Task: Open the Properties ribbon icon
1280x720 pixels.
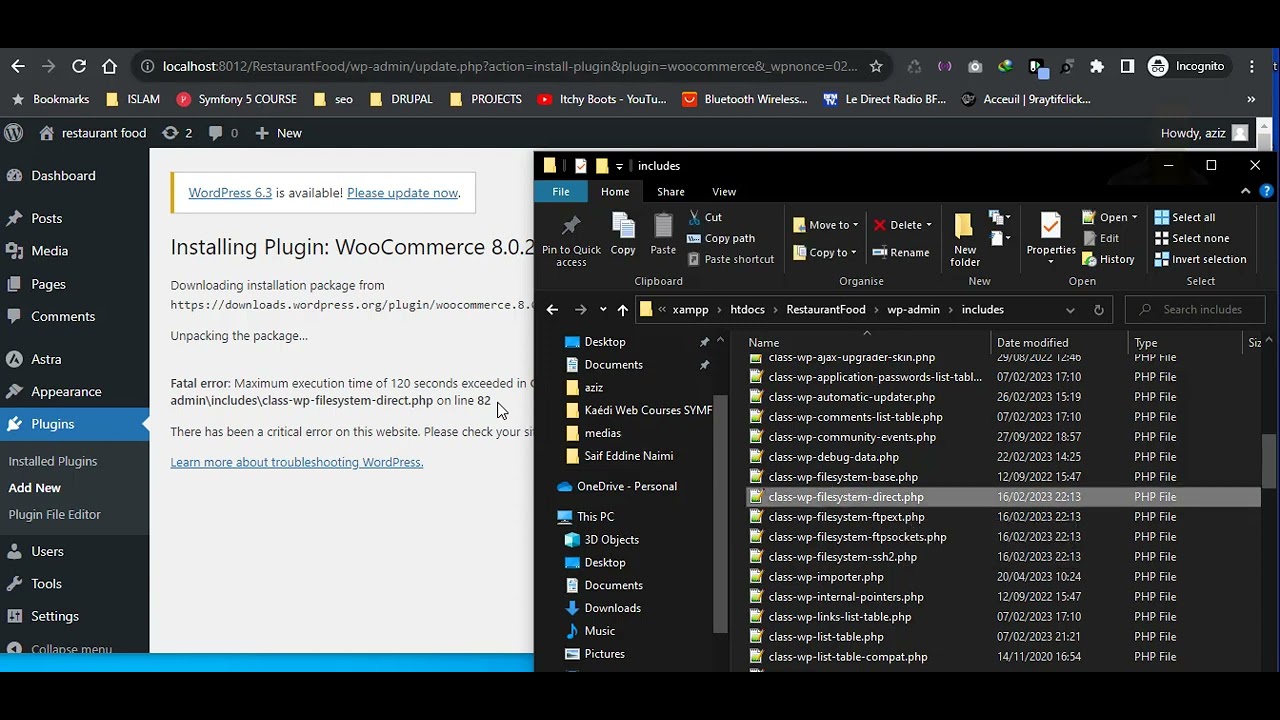Action: 1051,238
